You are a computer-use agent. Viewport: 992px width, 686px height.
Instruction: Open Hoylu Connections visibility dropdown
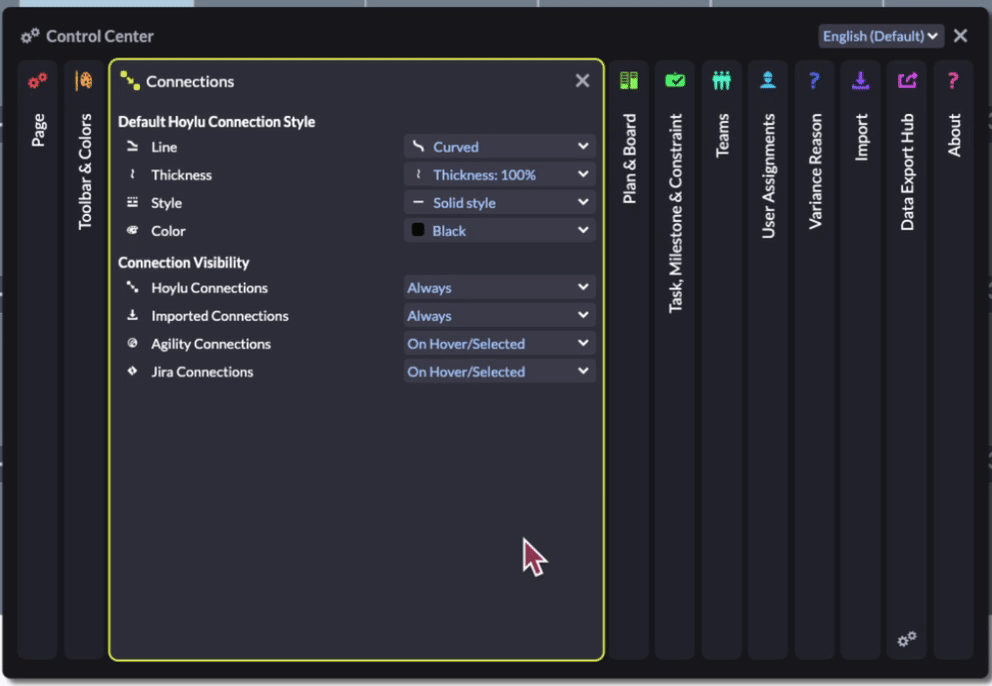click(499, 287)
